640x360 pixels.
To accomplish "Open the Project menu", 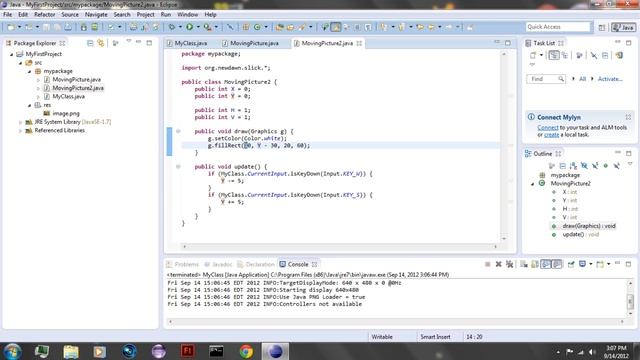I will pos(145,14).
